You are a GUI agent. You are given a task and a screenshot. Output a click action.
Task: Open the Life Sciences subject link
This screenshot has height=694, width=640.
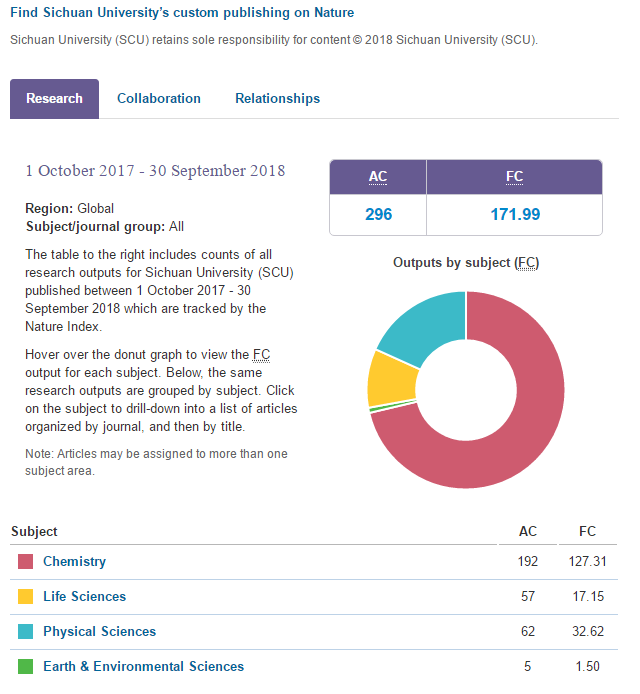click(85, 596)
